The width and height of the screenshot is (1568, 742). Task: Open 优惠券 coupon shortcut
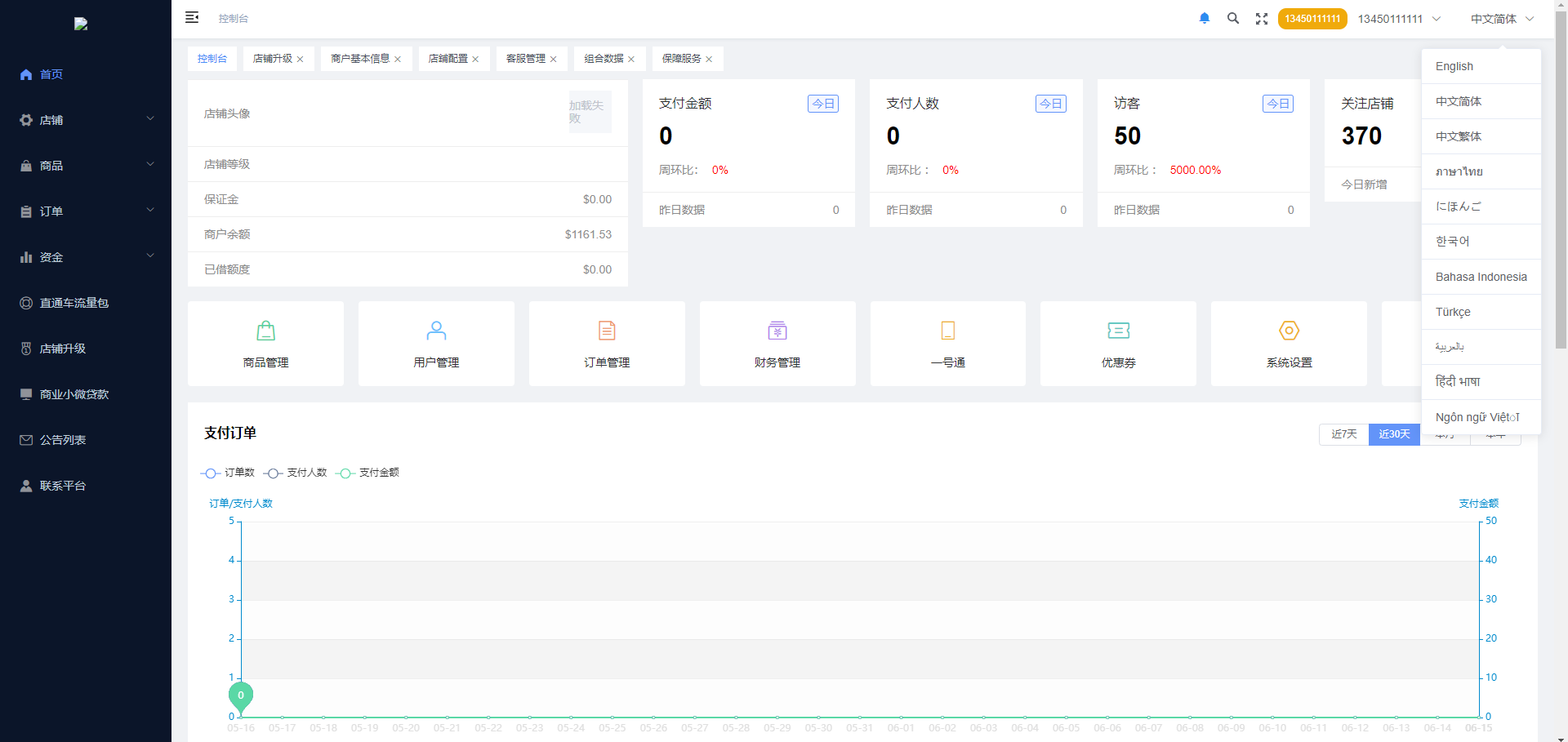(1118, 344)
